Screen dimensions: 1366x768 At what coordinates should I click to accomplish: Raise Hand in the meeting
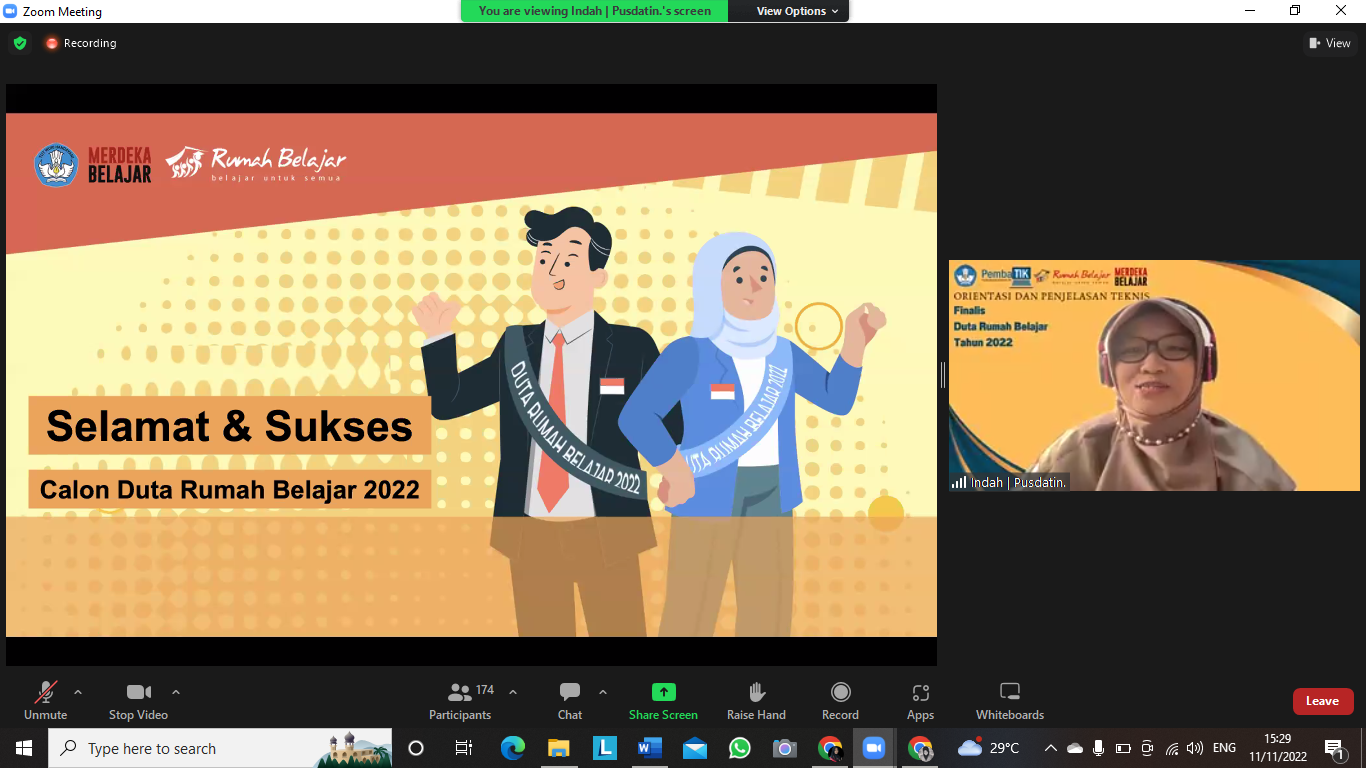[756, 701]
